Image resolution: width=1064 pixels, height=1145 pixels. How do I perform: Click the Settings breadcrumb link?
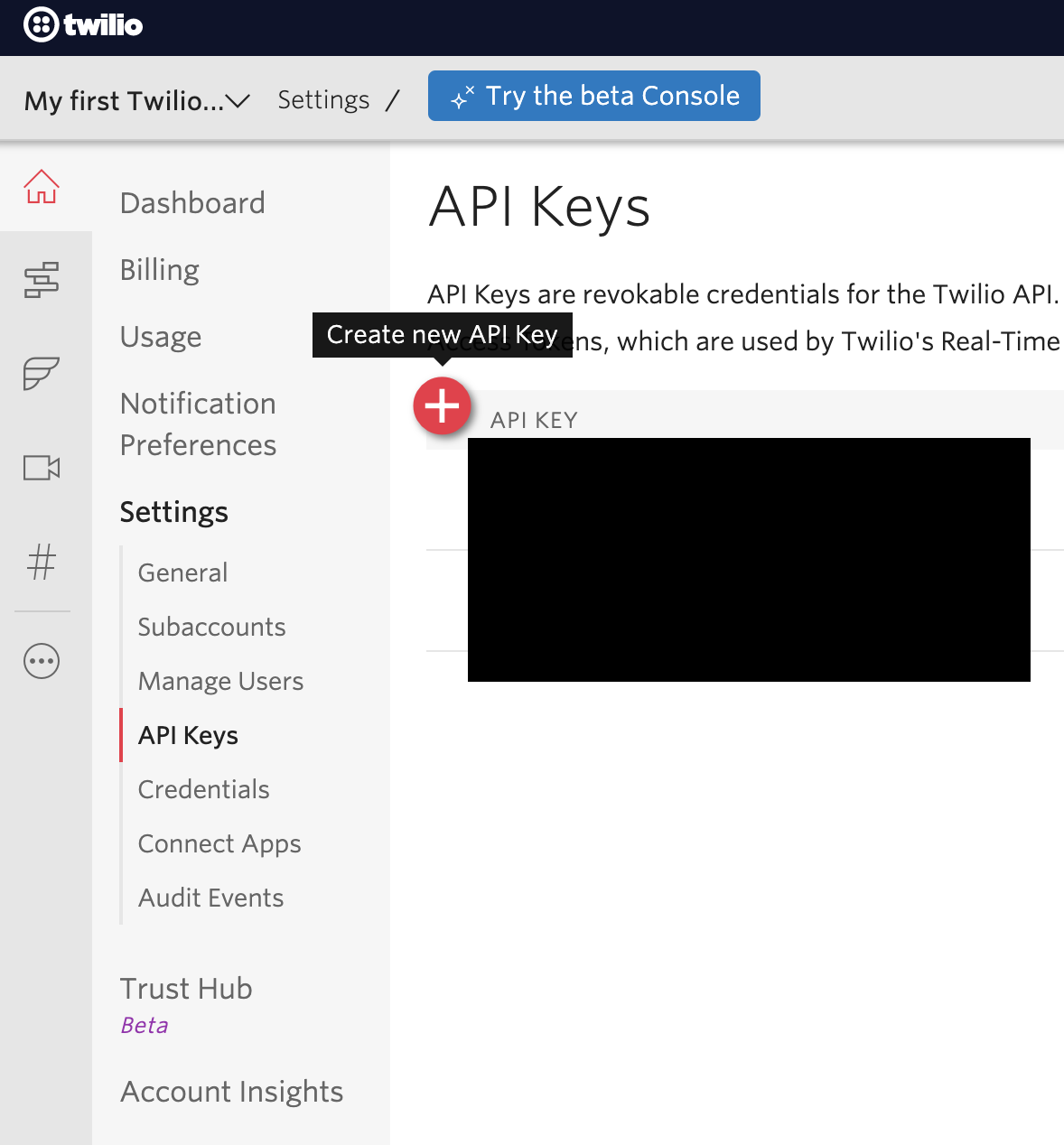pyautogui.click(x=323, y=99)
